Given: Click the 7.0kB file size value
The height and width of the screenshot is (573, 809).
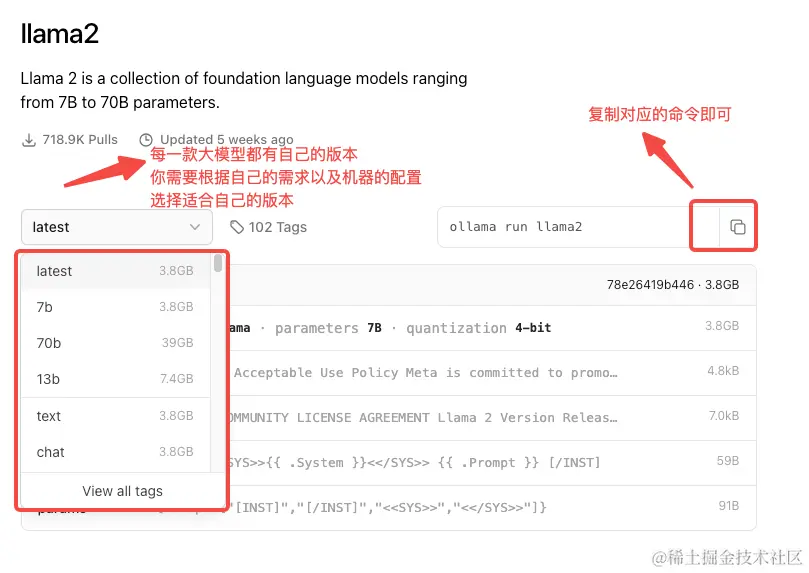Looking at the screenshot, I should (x=724, y=416).
